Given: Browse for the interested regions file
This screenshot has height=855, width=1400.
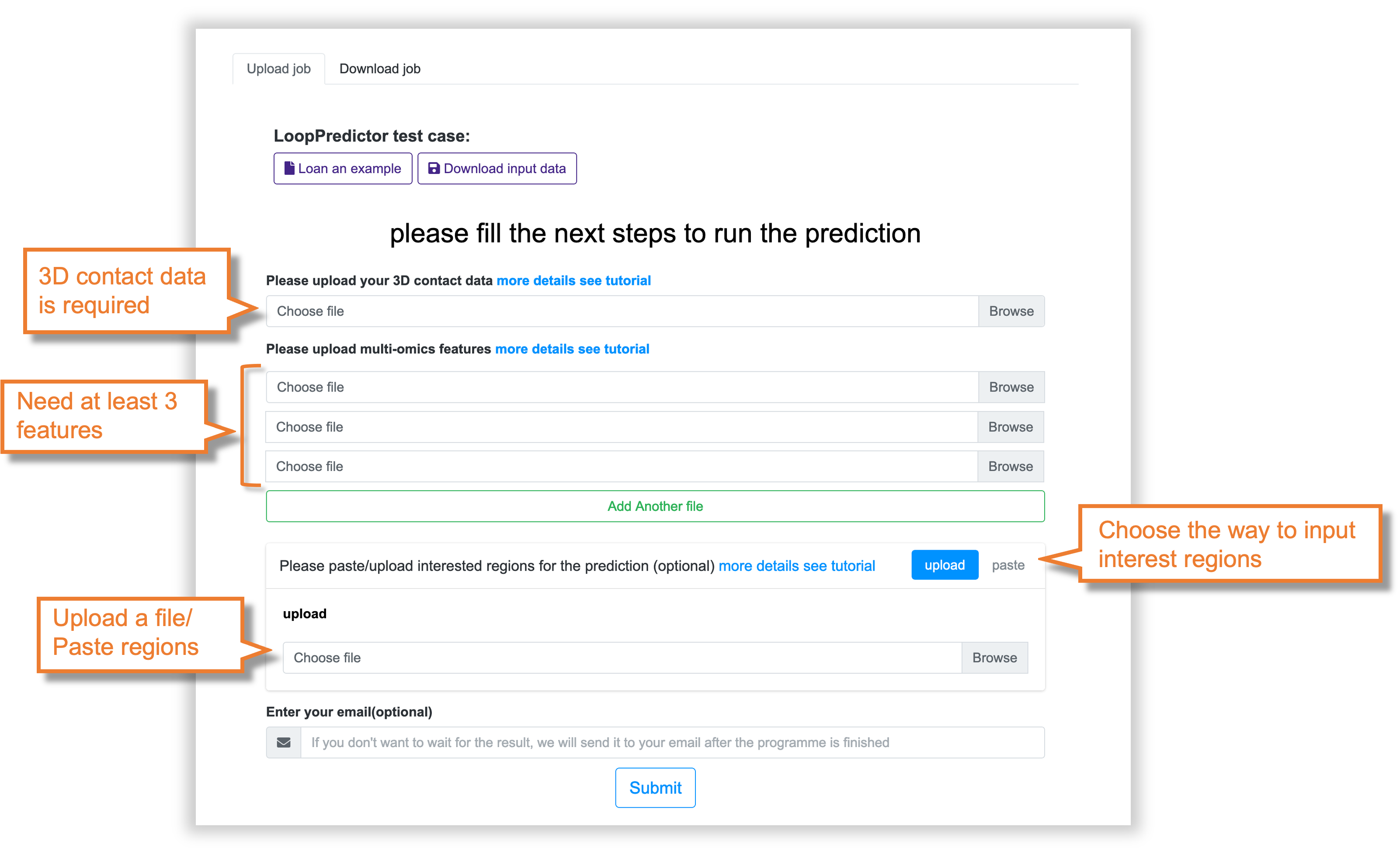Looking at the screenshot, I should click(994, 657).
